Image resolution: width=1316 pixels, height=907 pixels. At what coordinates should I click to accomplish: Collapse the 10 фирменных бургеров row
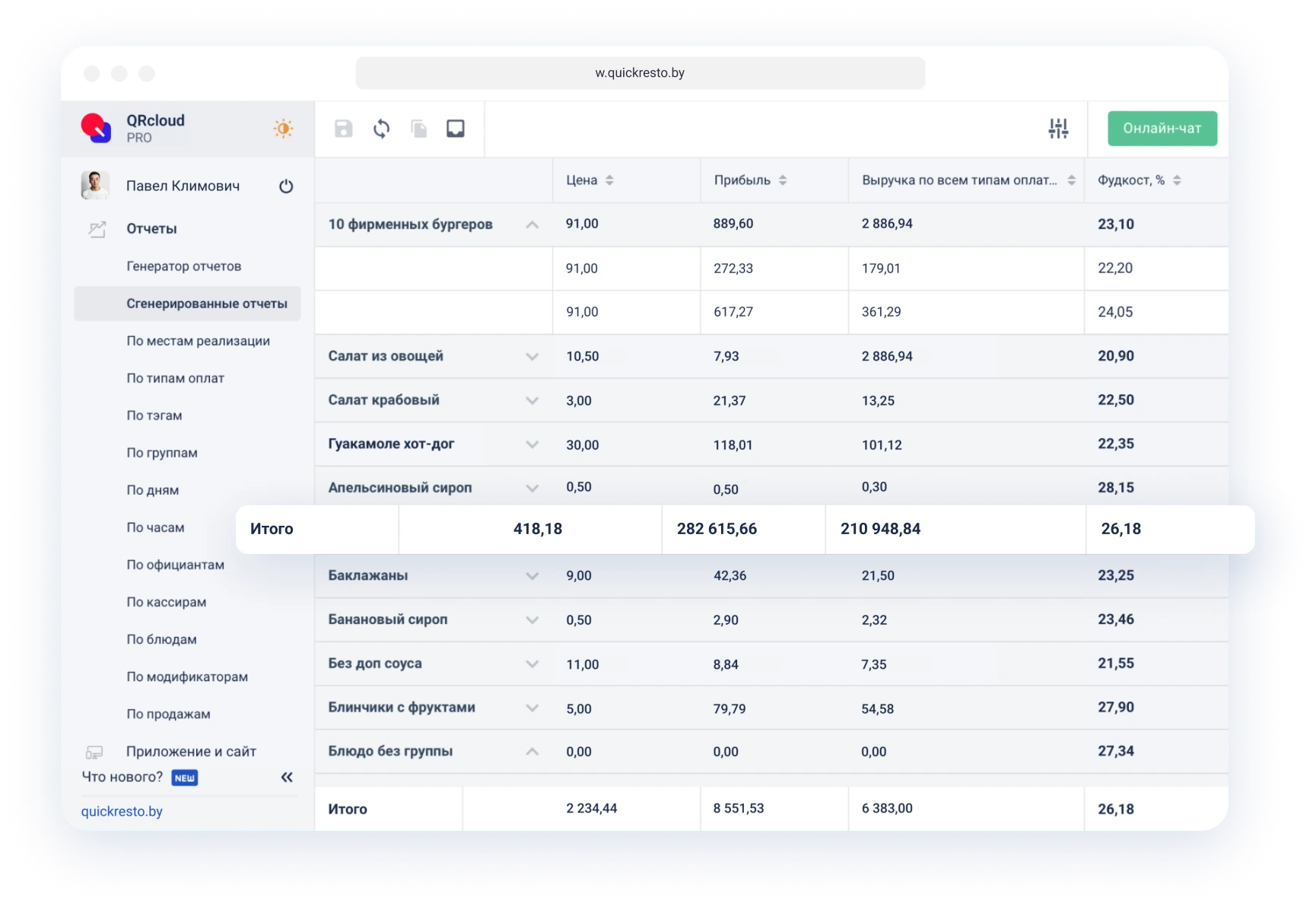tap(532, 224)
